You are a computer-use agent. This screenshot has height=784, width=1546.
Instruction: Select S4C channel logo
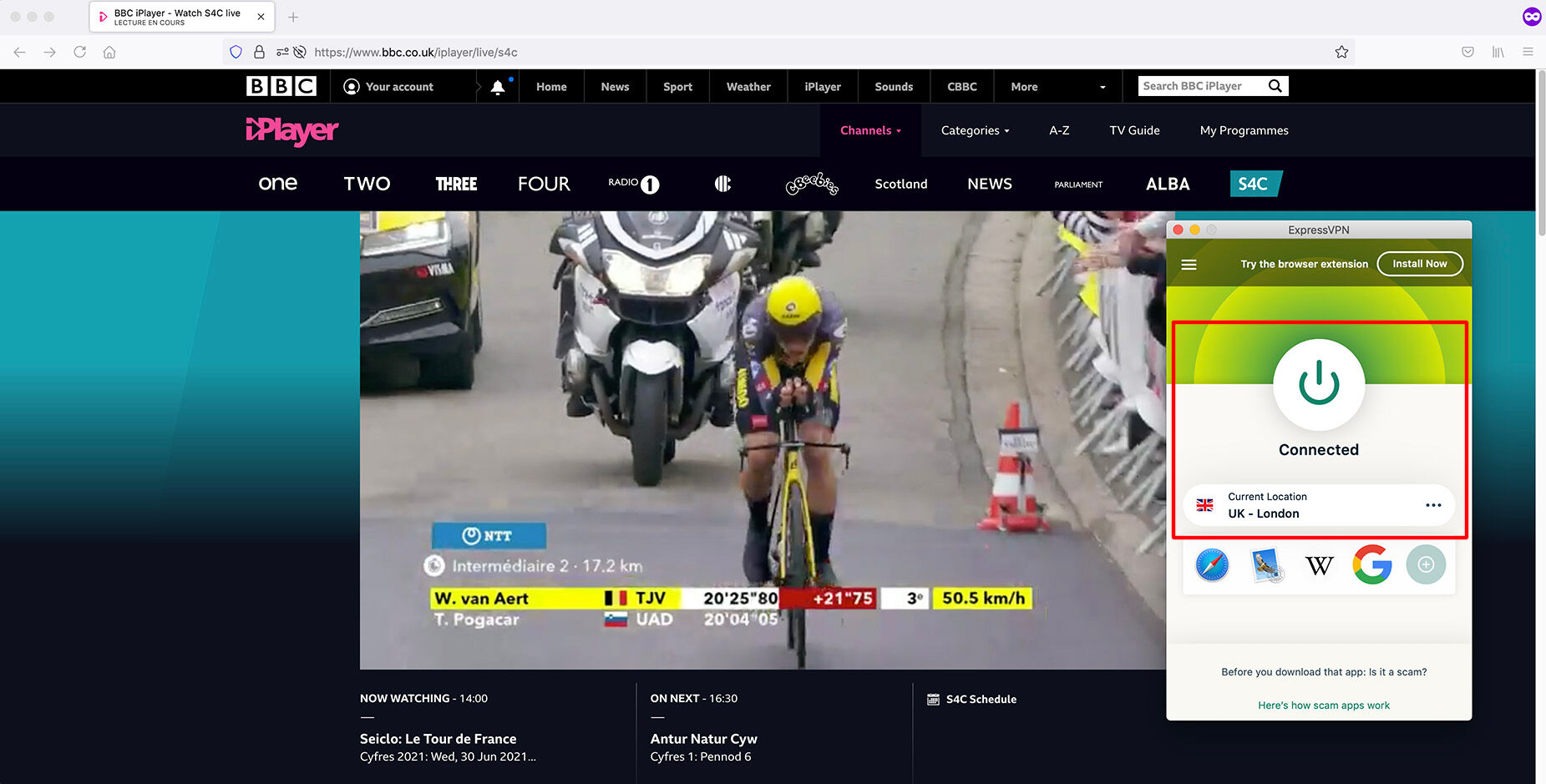point(1255,184)
